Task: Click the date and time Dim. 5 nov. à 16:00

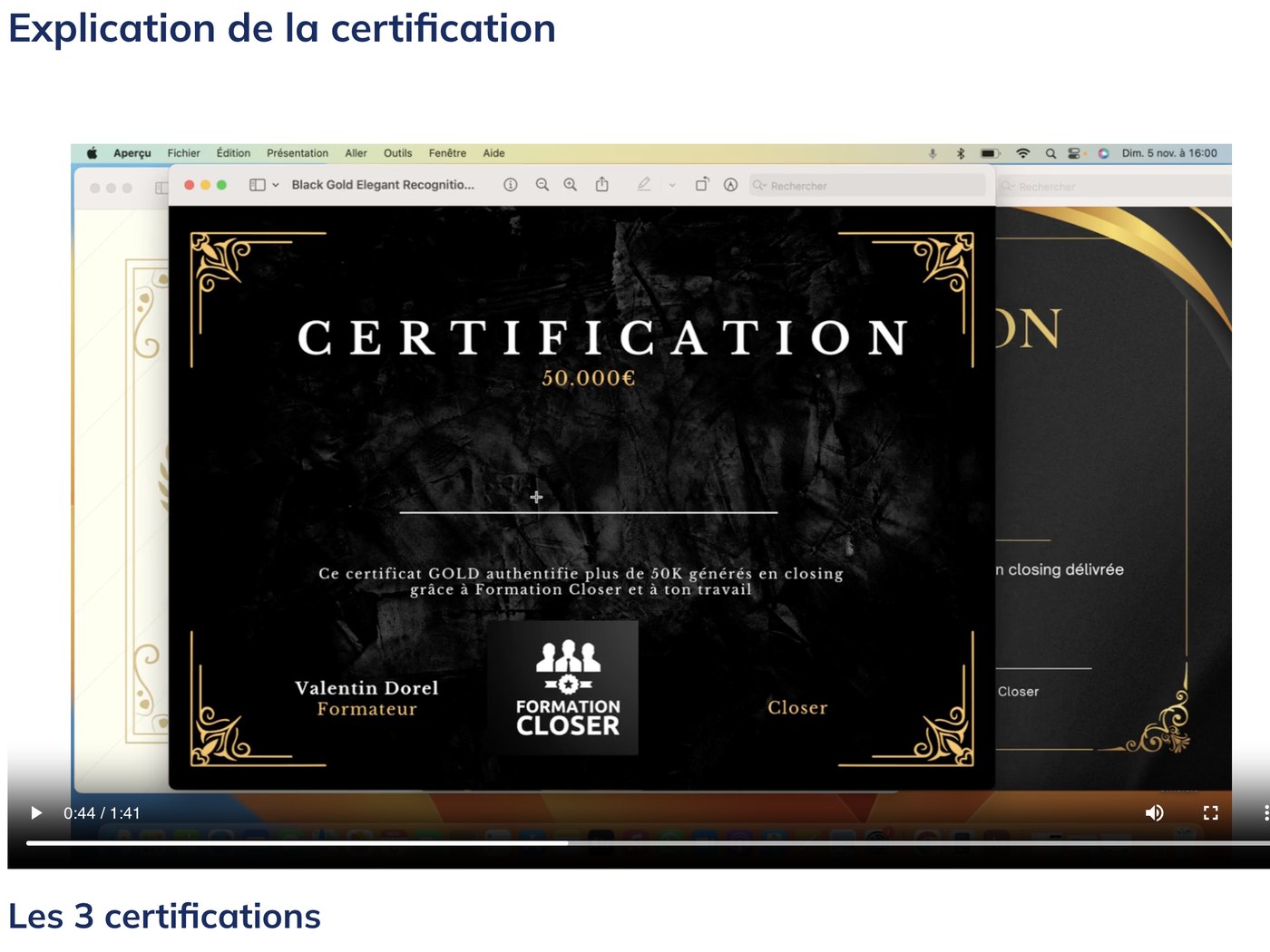Action: 1169,153
